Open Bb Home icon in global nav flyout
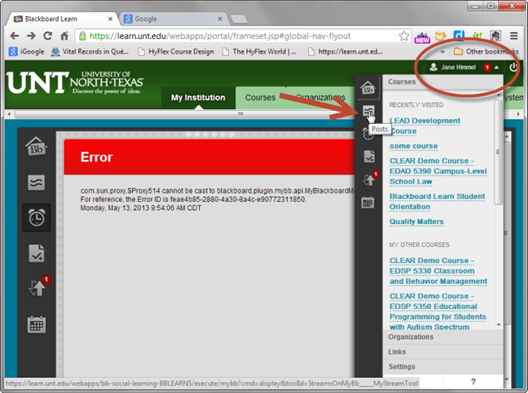 click(368, 88)
